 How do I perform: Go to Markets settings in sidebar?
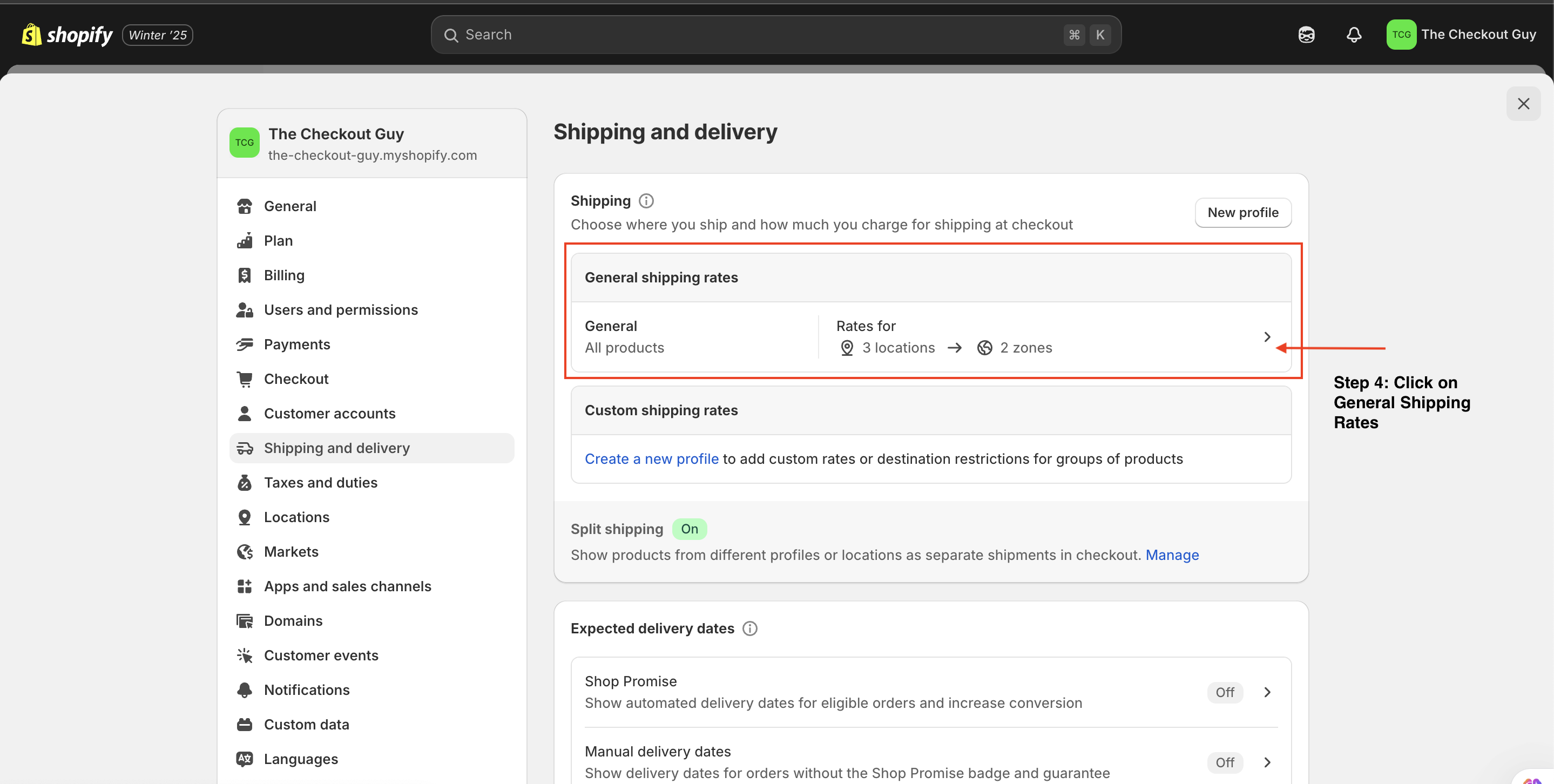point(291,552)
